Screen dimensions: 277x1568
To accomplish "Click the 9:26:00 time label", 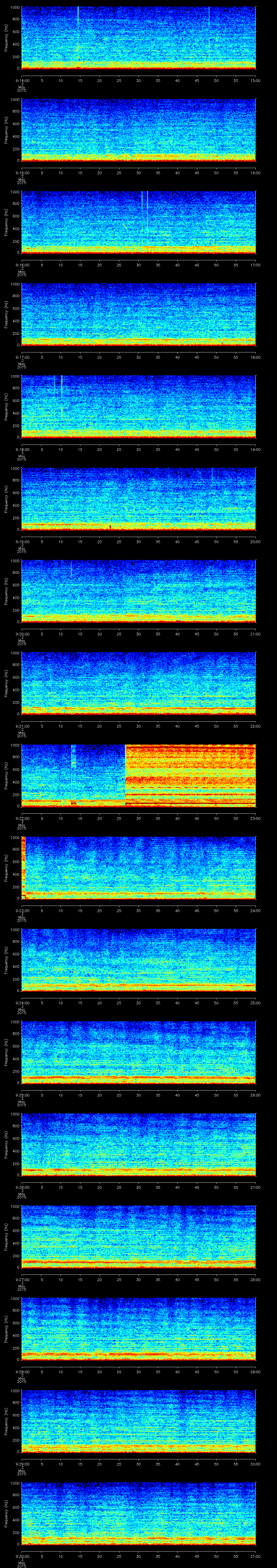I will (22, 1186).
